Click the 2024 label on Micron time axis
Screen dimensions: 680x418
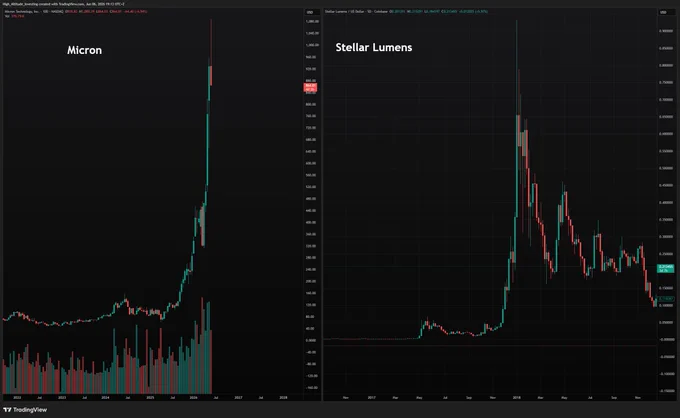[105, 397]
